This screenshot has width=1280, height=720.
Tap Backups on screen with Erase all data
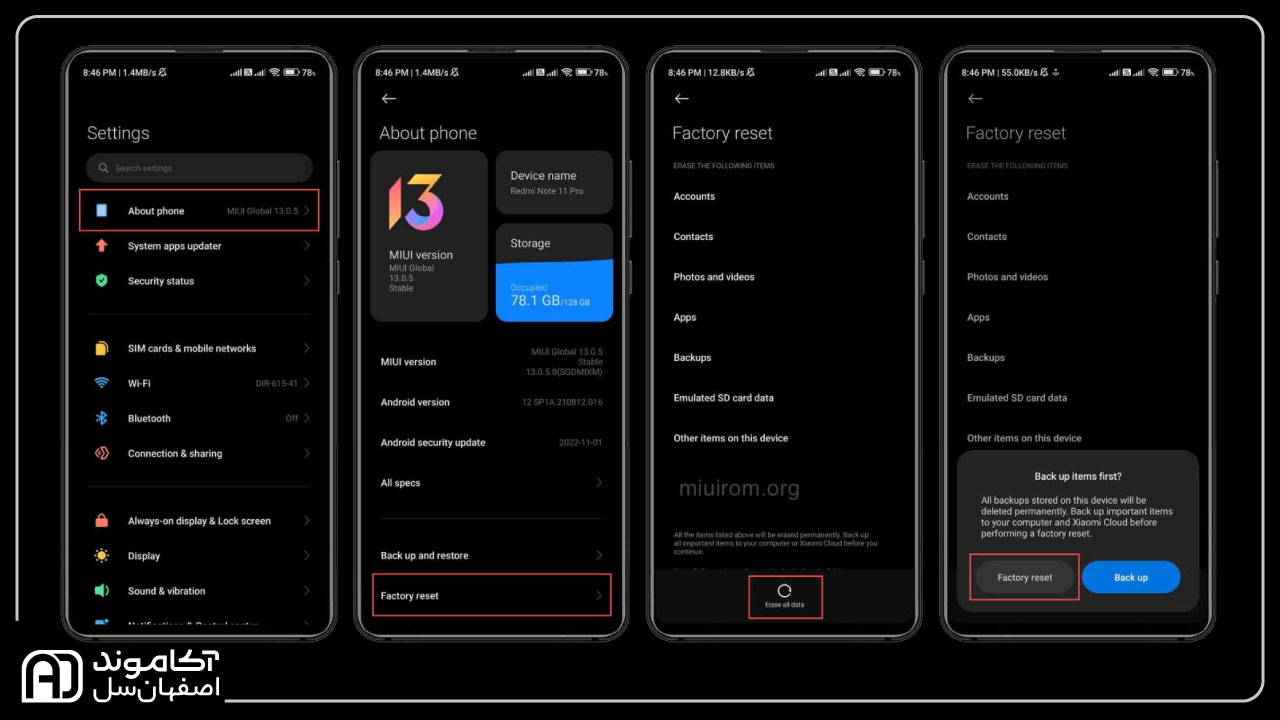click(692, 357)
